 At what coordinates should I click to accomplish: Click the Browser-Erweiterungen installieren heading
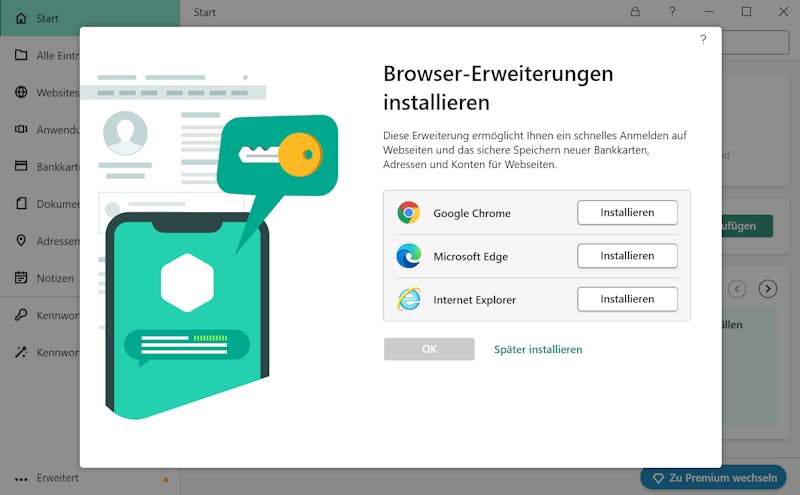coord(498,88)
